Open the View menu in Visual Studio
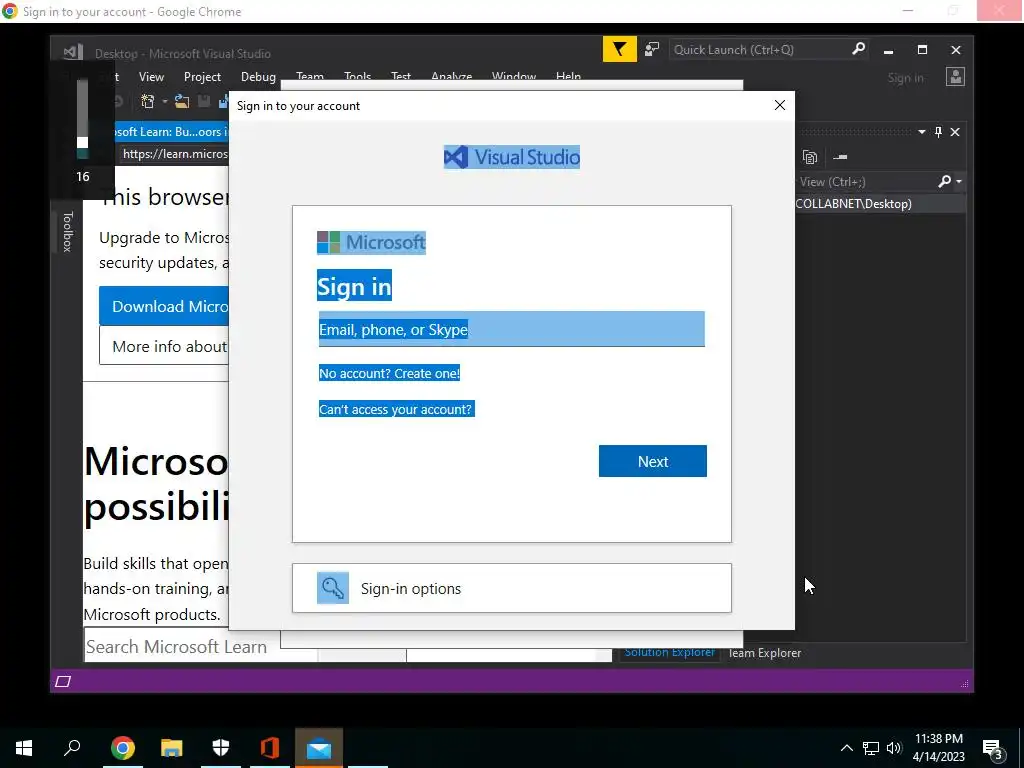 tap(151, 77)
